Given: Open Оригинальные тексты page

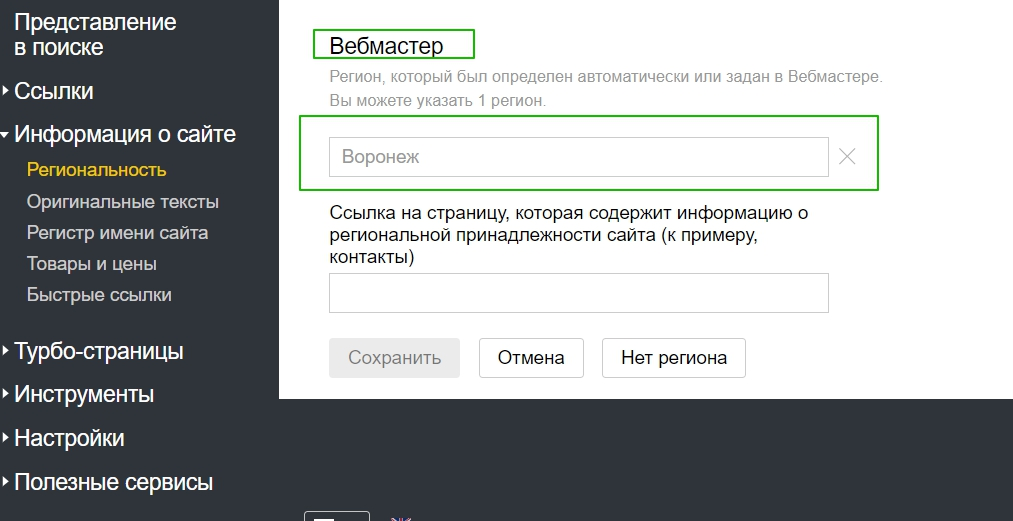Looking at the screenshot, I should tap(123, 202).
